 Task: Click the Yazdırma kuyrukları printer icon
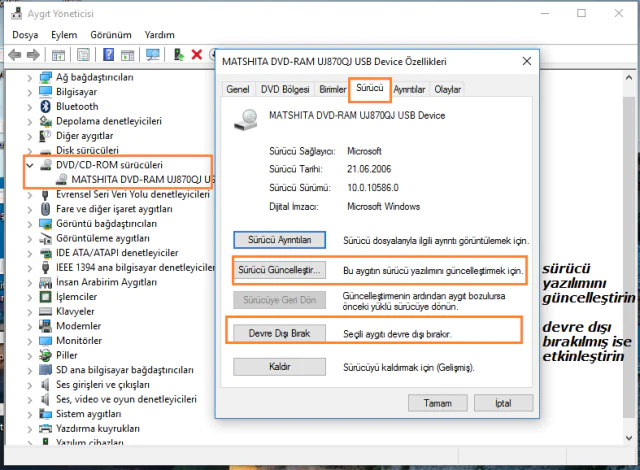(x=45, y=428)
